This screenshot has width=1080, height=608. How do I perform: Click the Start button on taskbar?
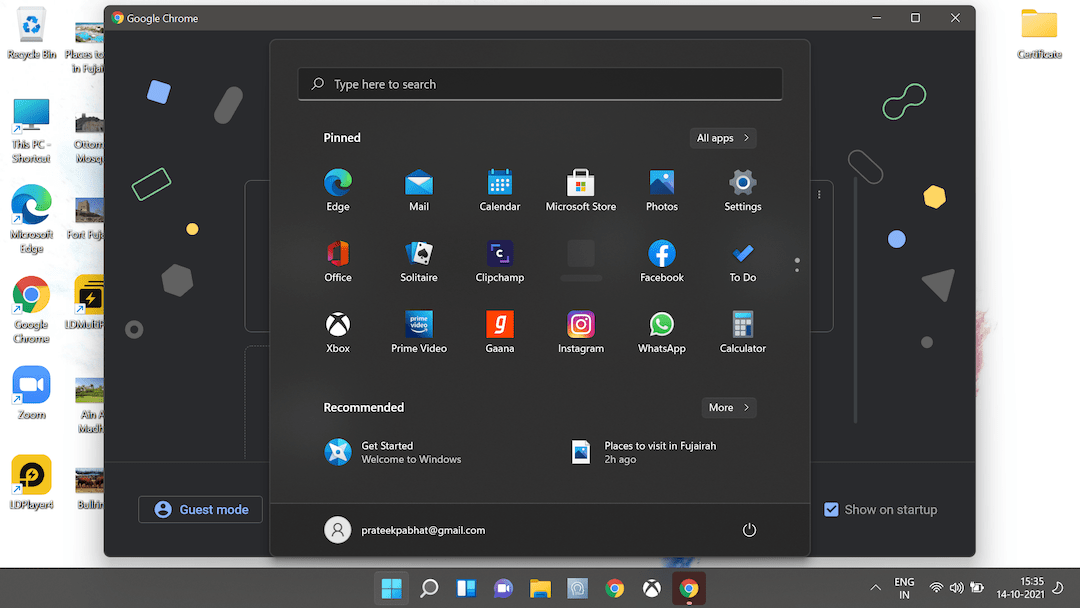391,589
